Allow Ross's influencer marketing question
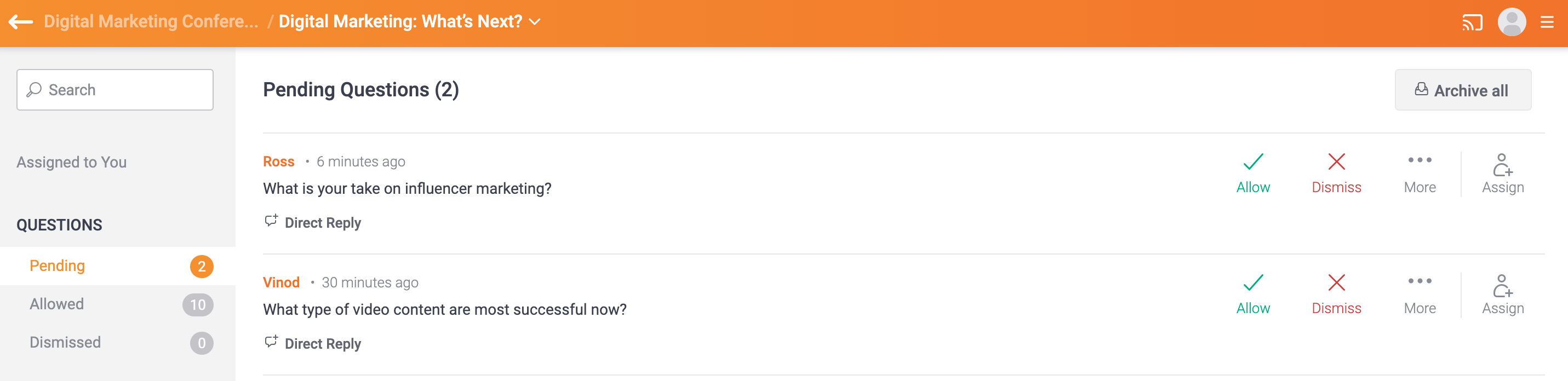The width and height of the screenshot is (1568, 381). [1252, 173]
